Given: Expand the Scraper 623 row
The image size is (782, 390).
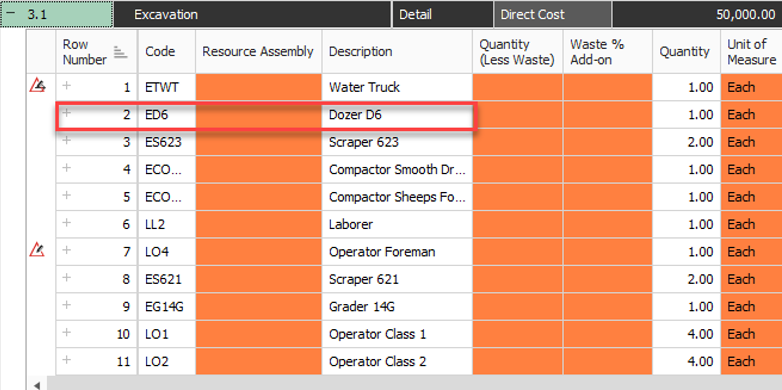Looking at the screenshot, I should tap(66, 141).
